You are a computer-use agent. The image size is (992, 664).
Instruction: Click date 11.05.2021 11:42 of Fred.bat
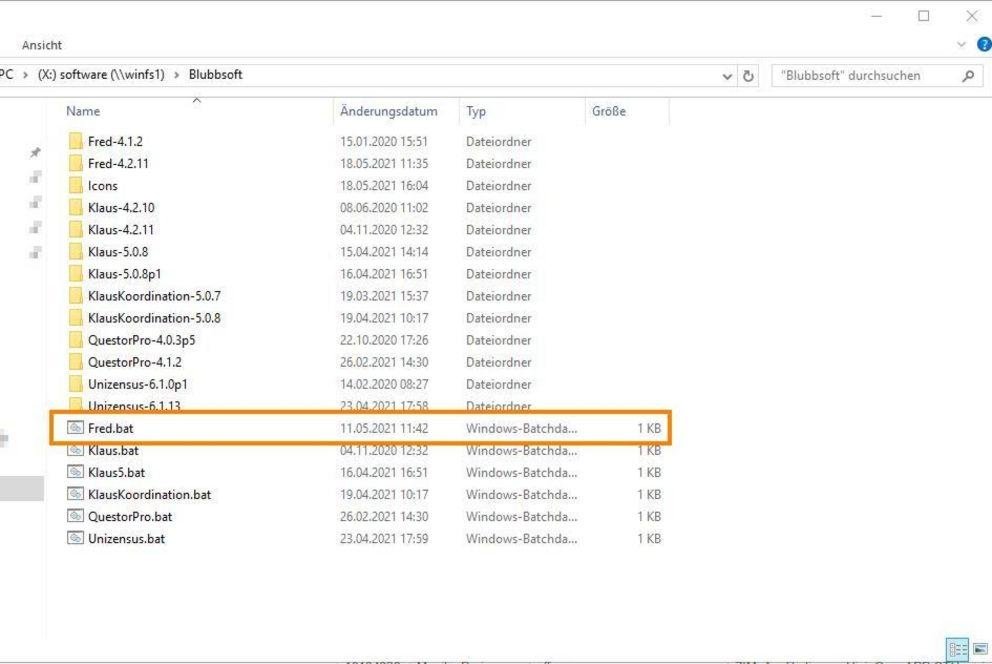[384, 429]
